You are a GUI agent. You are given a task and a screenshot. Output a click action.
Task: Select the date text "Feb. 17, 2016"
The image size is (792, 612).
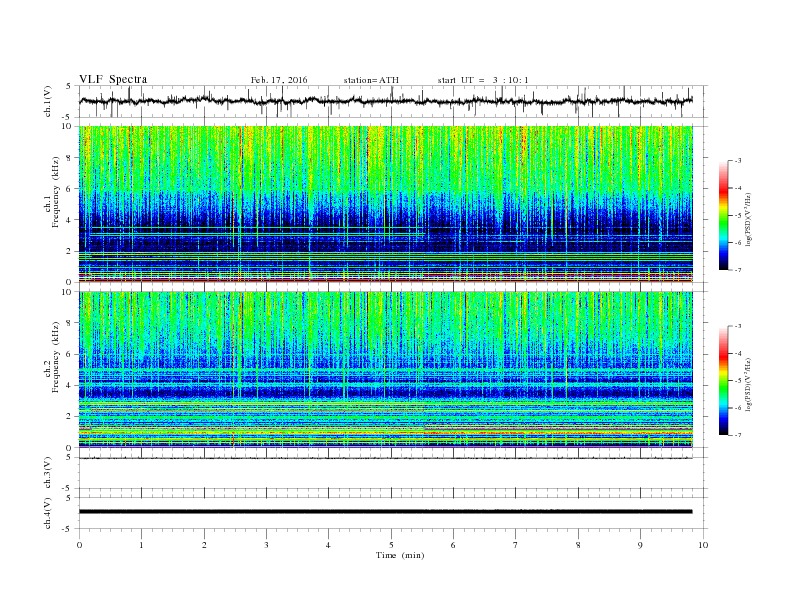click(x=279, y=80)
